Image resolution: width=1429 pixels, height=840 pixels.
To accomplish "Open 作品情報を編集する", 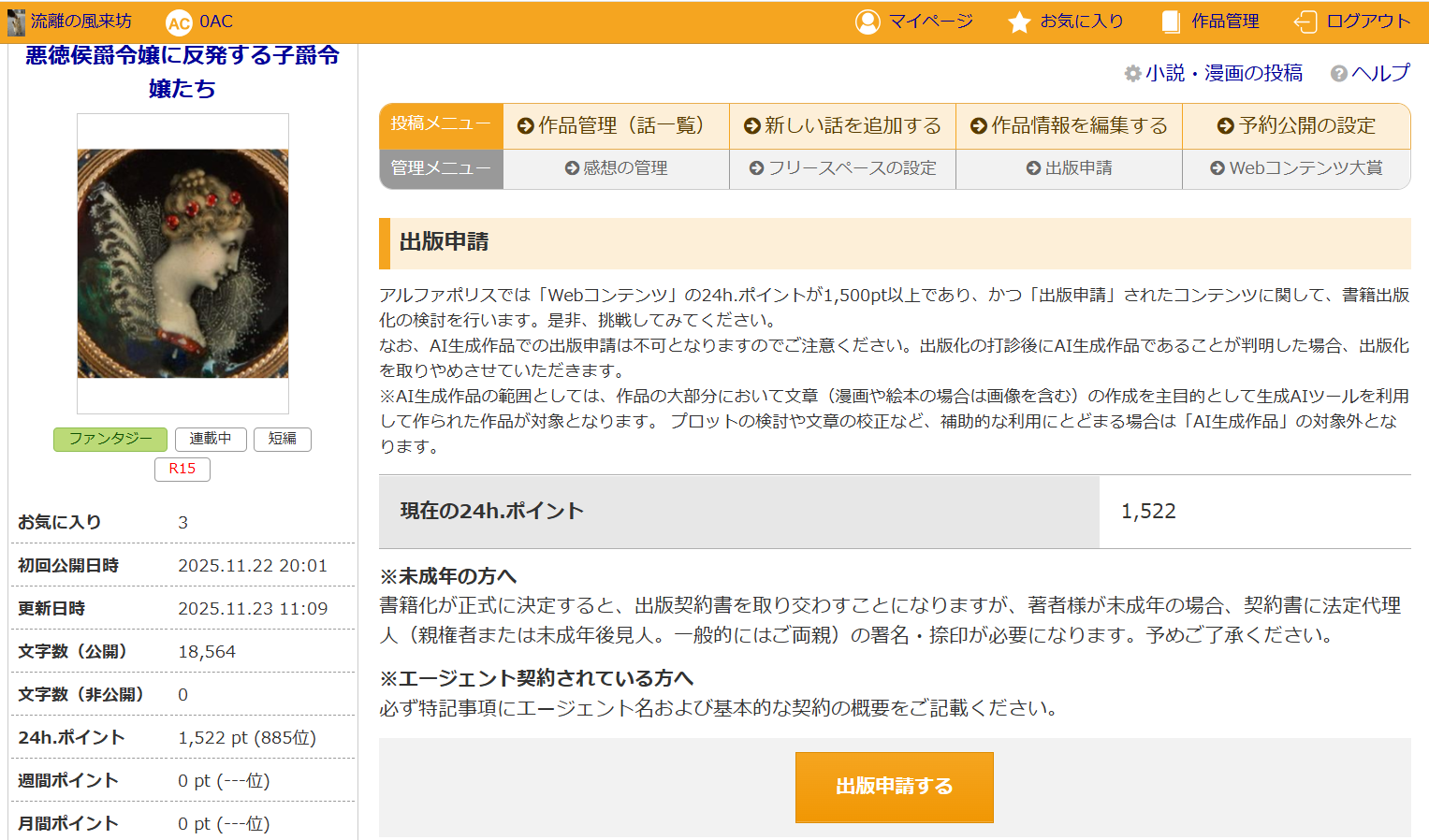I will [1069, 125].
